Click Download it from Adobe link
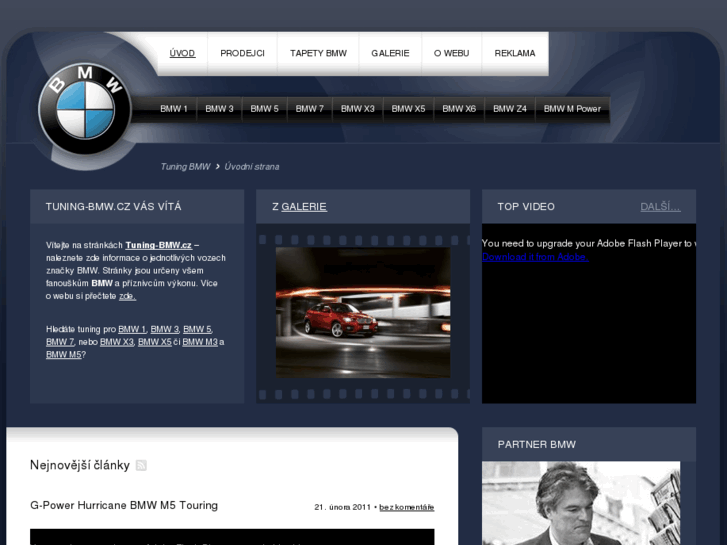This screenshot has width=727, height=545. 536,256
